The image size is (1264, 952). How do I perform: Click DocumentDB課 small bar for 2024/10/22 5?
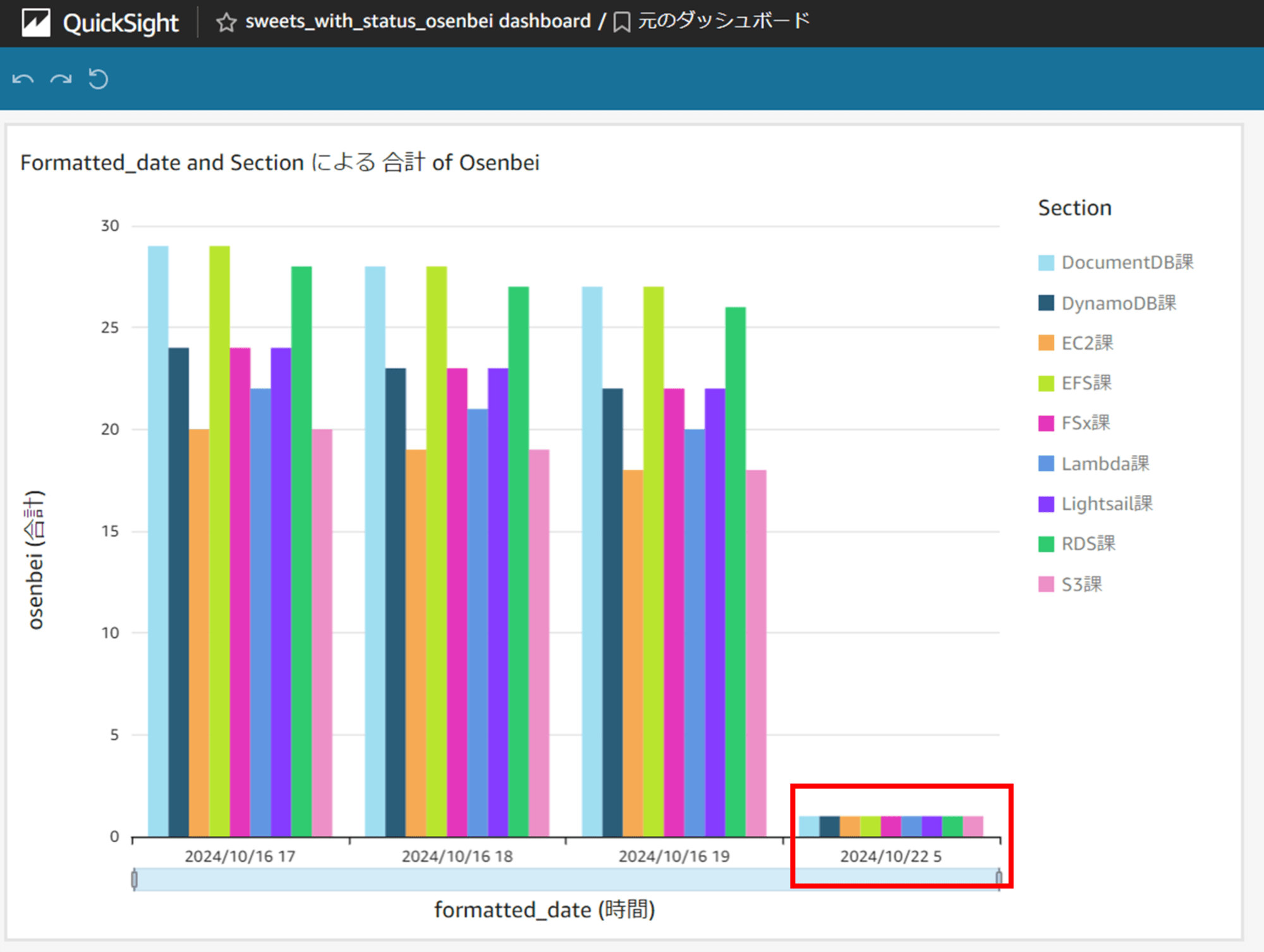pos(809,826)
